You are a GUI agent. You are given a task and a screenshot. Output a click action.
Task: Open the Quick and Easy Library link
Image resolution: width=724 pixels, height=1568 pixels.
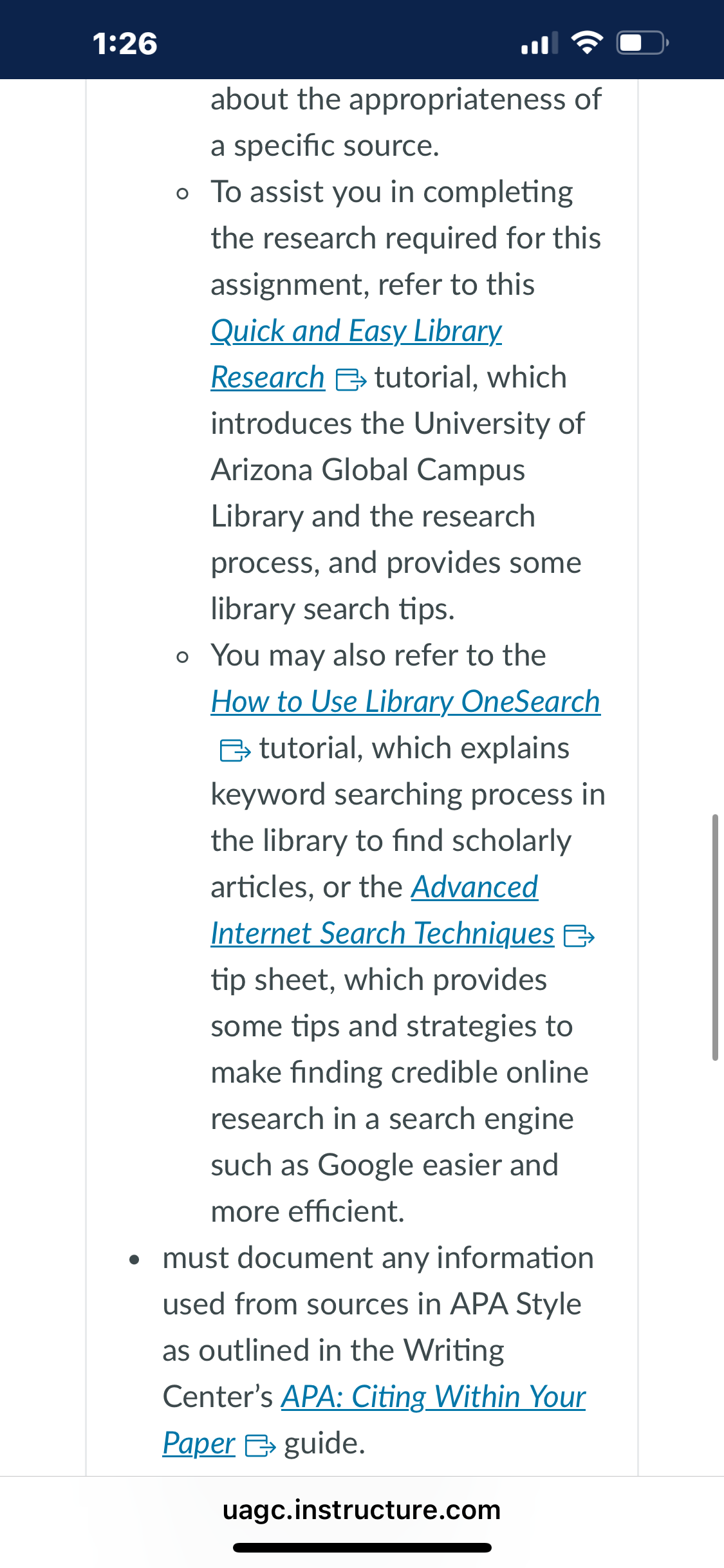click(356, 331)
